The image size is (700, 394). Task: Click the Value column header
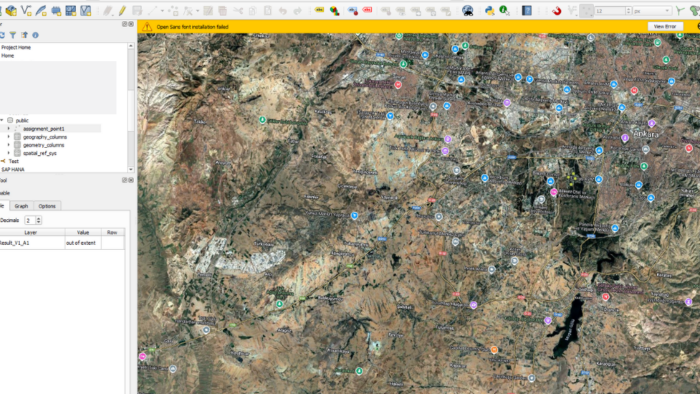(x=83, y=232)
